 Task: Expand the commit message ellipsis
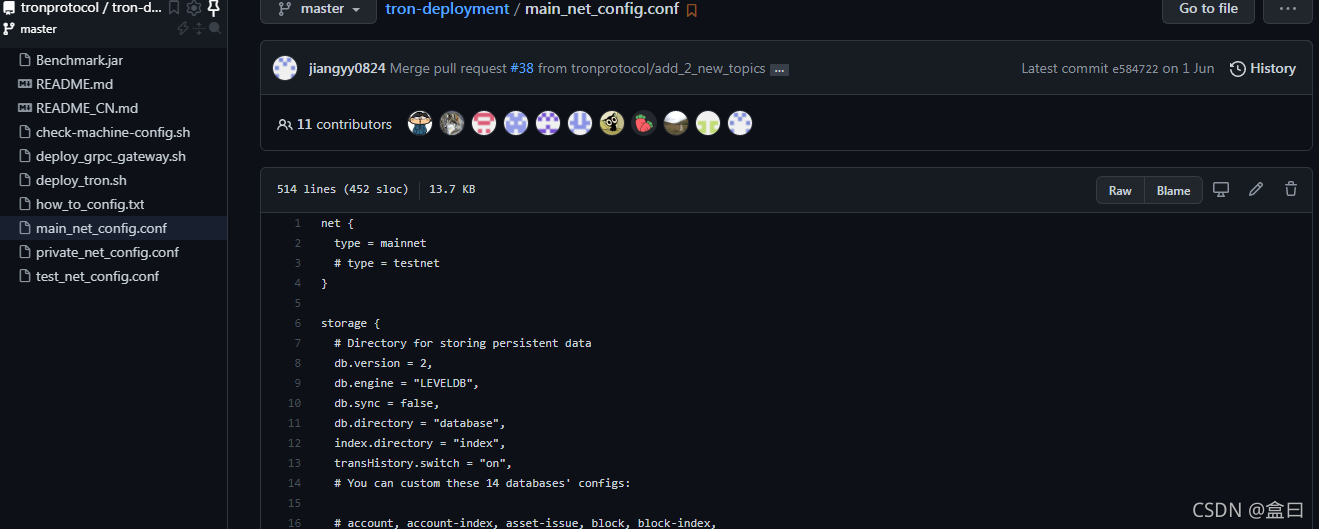pyautogui.click(x=780, y=70)
